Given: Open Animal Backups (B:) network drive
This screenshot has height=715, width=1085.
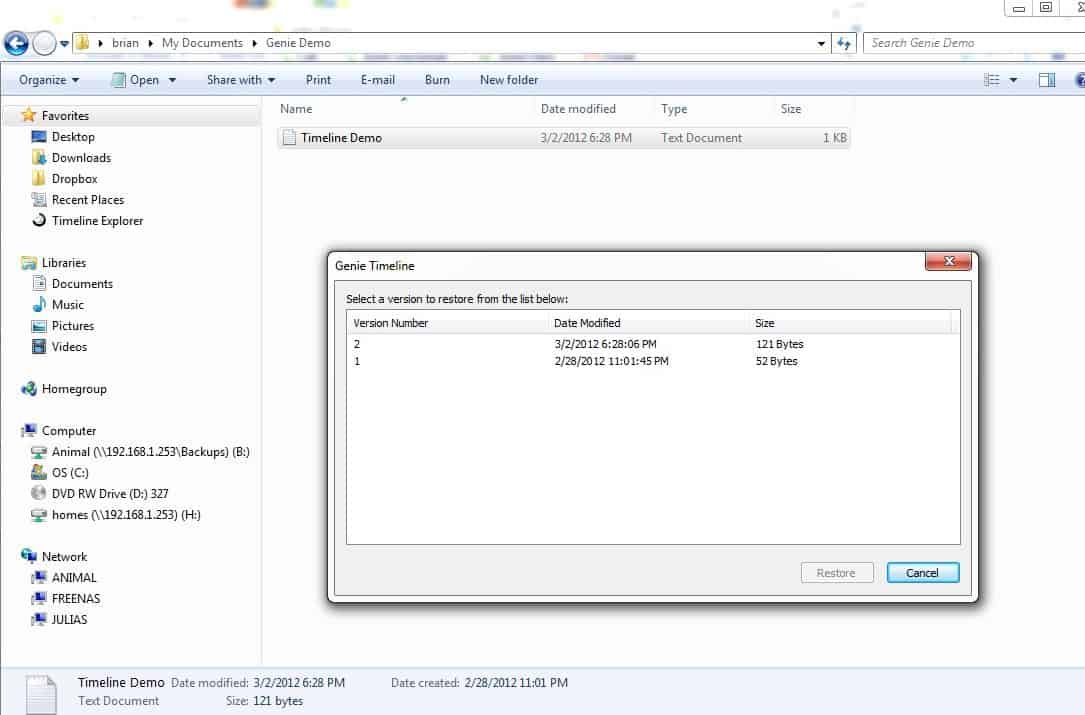Looking at the screenshot, I should [x=150, y=452].
